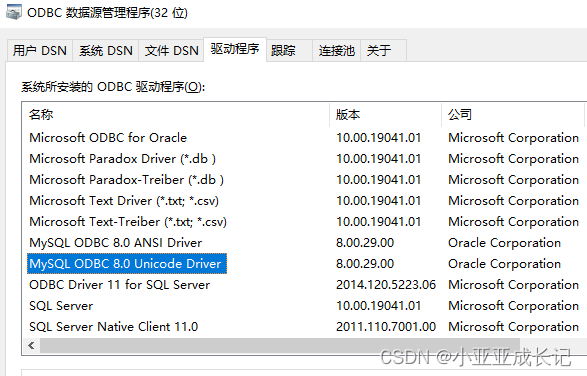Go to the 跟踪 tab
The image size is (587, 376).
[289, 50]
